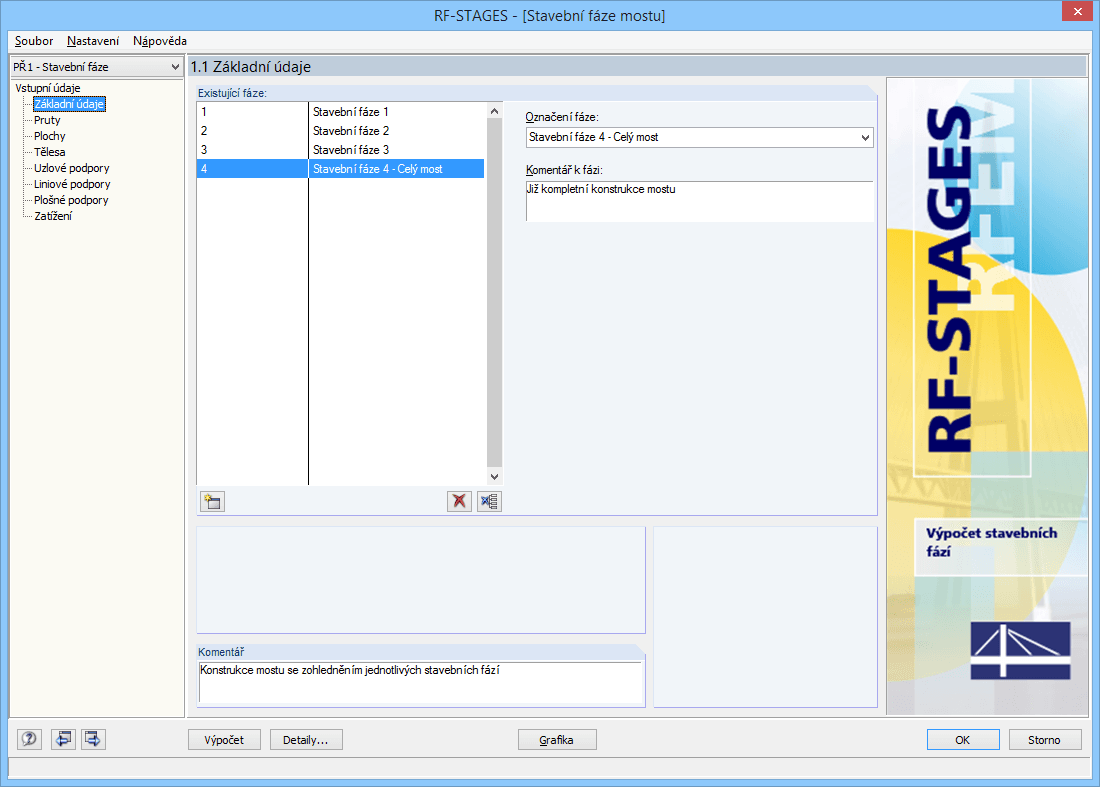Select Zatížení in the navigator tree
The height and width of the screenshot is (787, 1100).
(53, 216)
